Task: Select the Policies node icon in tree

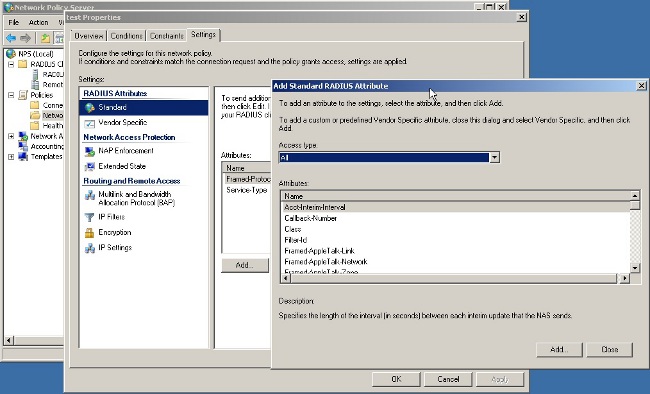Action: coord(23,95)
